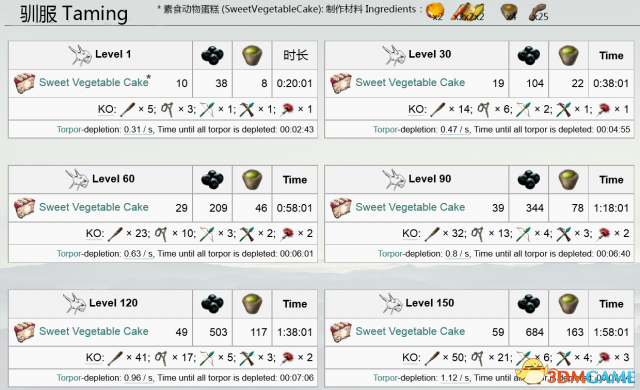Click the KO label in Level 120 table
Viewport: 640px width, 390px height.
pyautogui.click(x=95, y=358)
